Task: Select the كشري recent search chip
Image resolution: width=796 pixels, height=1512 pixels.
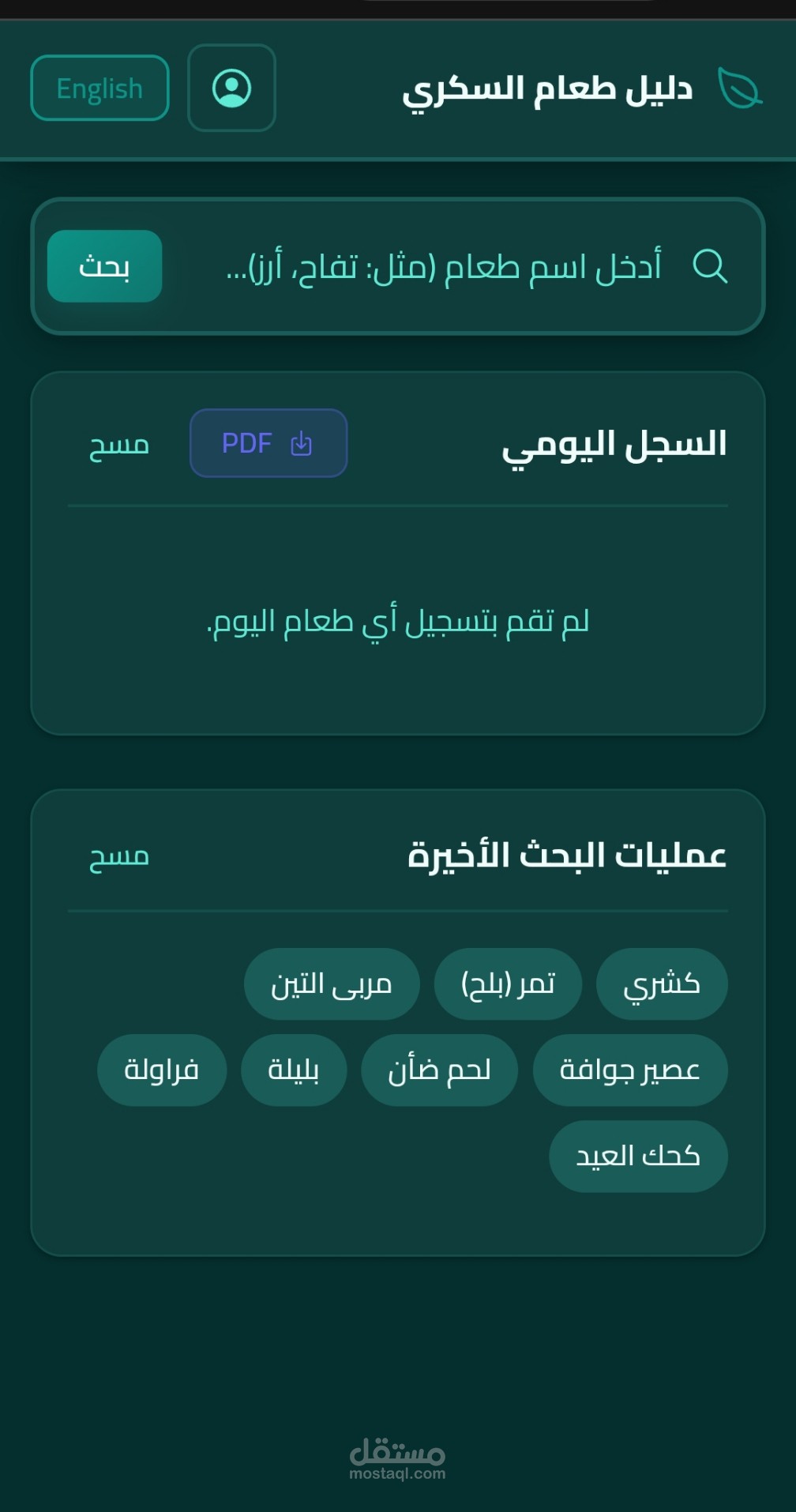Action: [661, 984]
